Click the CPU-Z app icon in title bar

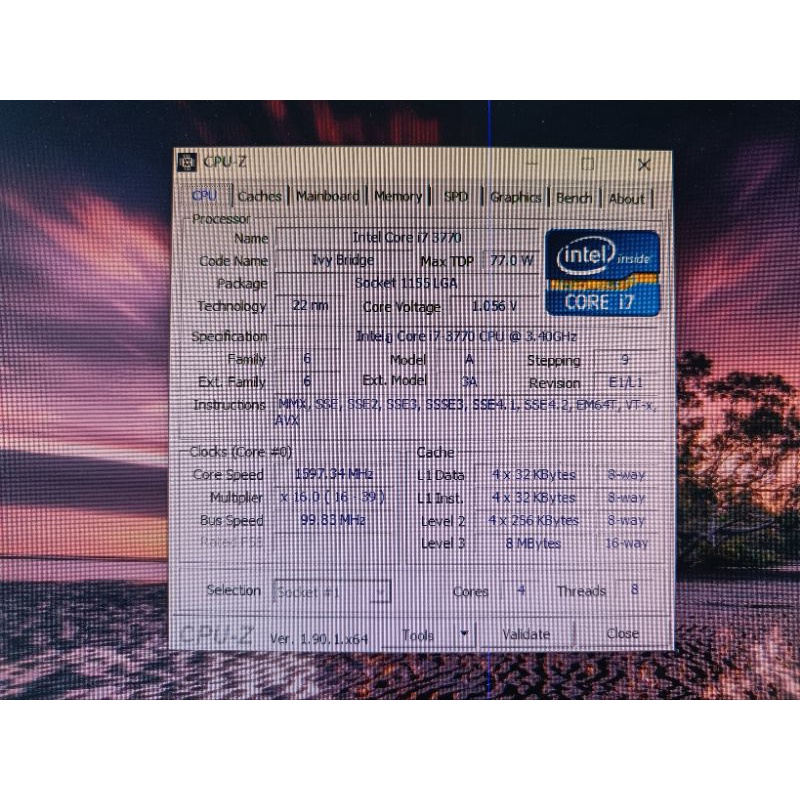(187, 162)
